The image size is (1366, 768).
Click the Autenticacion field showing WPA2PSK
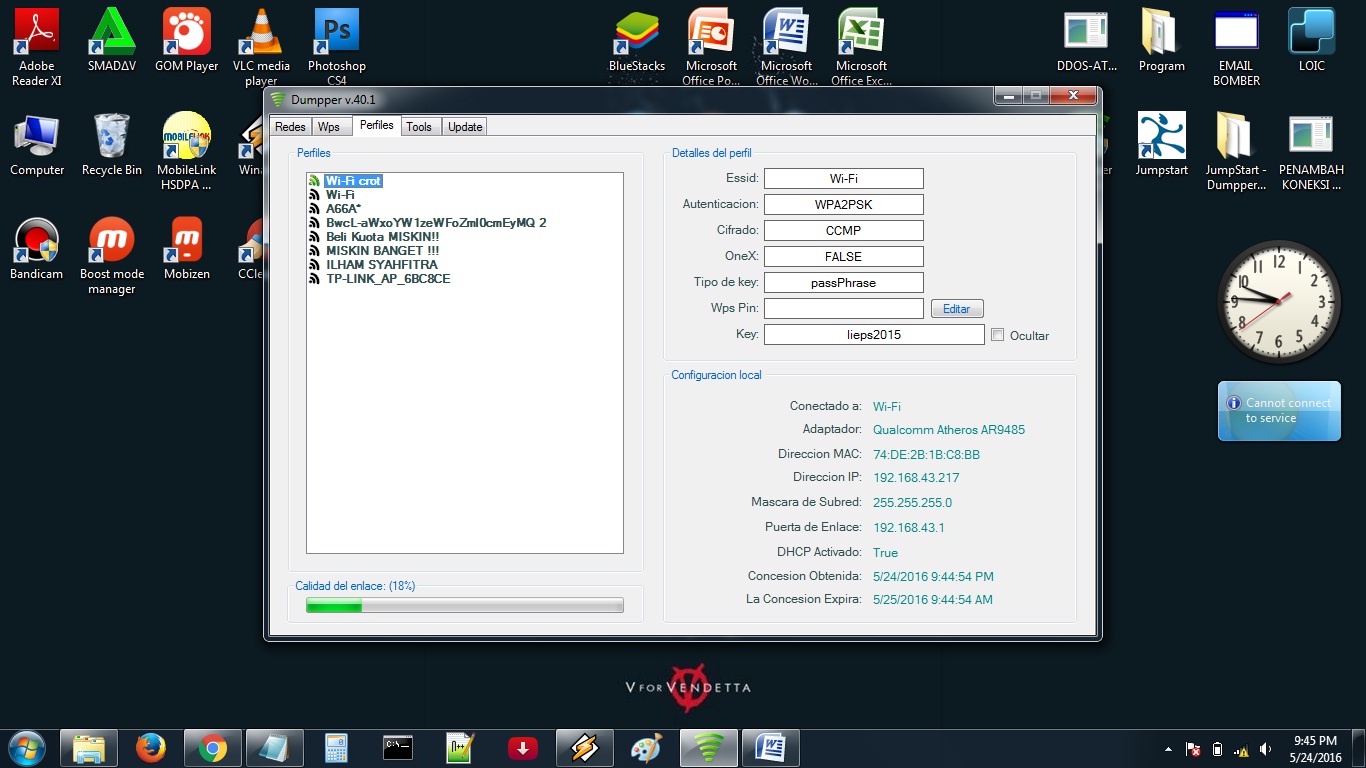(x=844, y=204)
